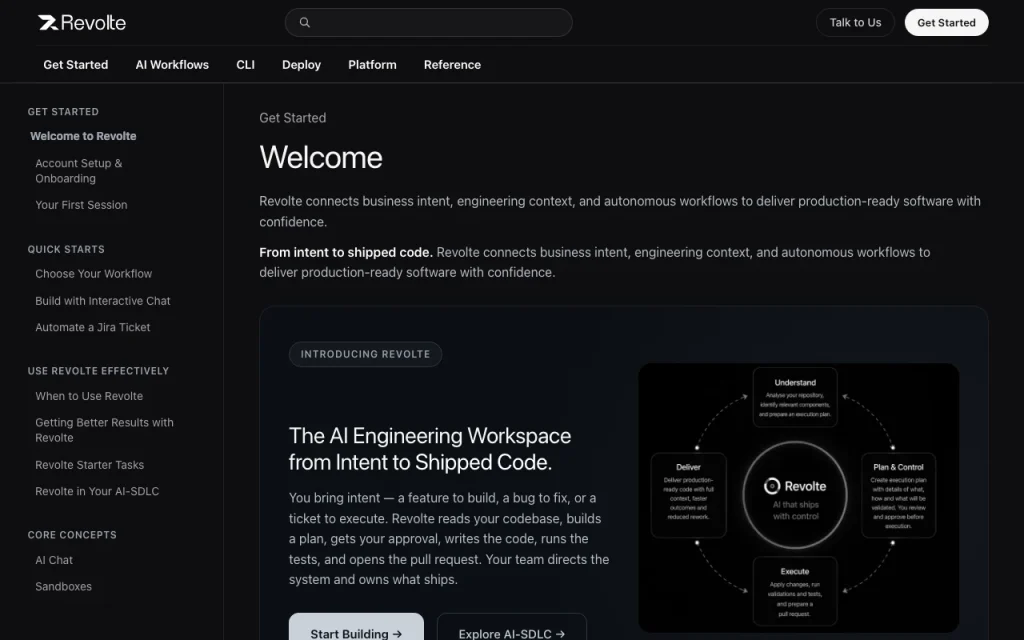Open the AI Workflows tab

point(172,65)
